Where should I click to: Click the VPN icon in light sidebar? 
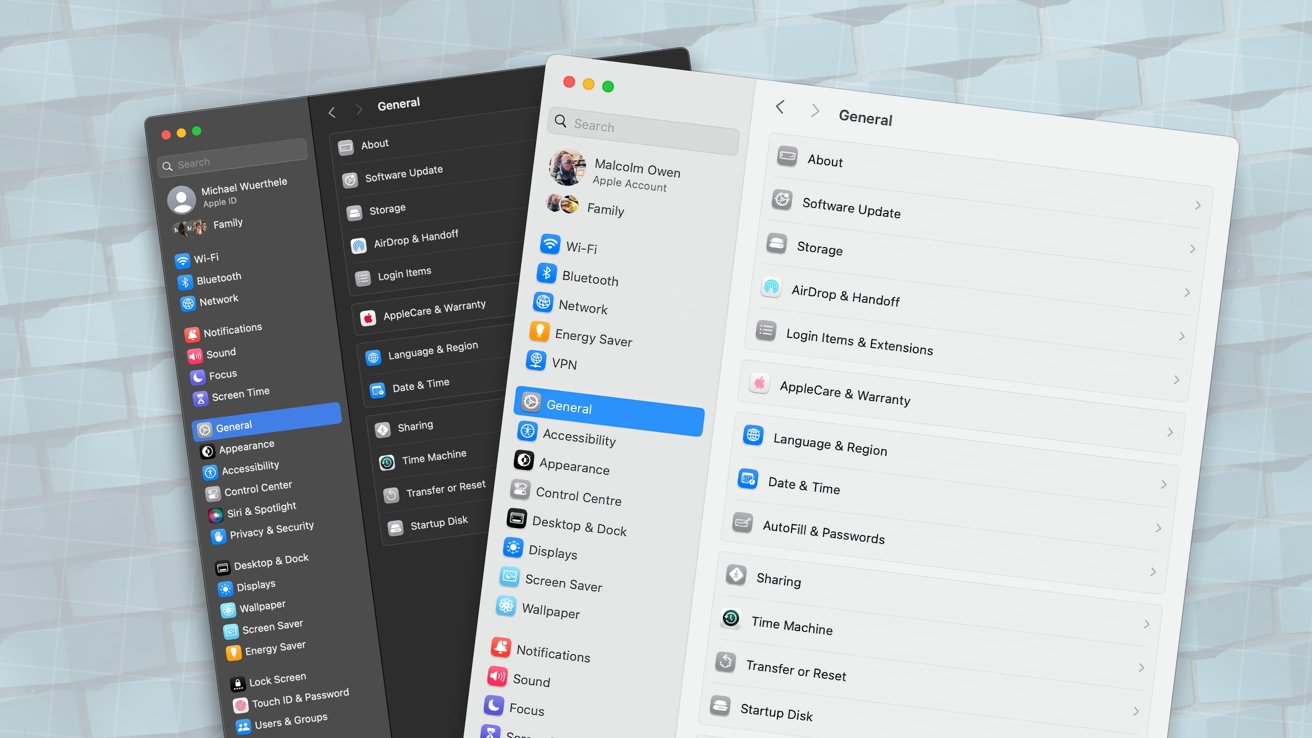536,361
